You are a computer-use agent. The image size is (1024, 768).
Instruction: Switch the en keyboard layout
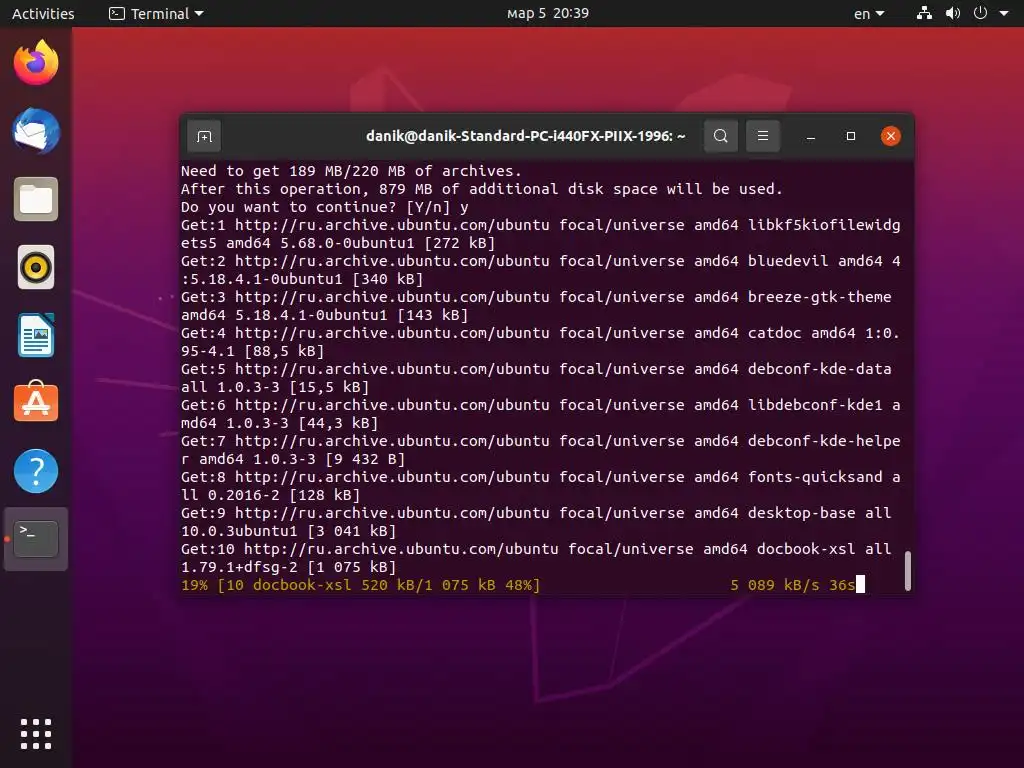[869, 13]
